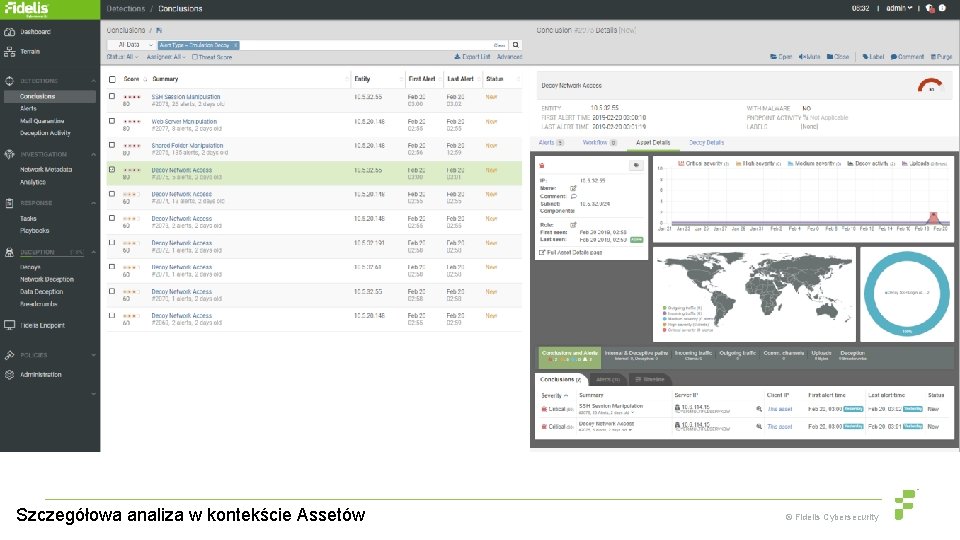Toggle the Medium severity legend in chart
This screenshot has width=960, height=540.
point(814,163)
